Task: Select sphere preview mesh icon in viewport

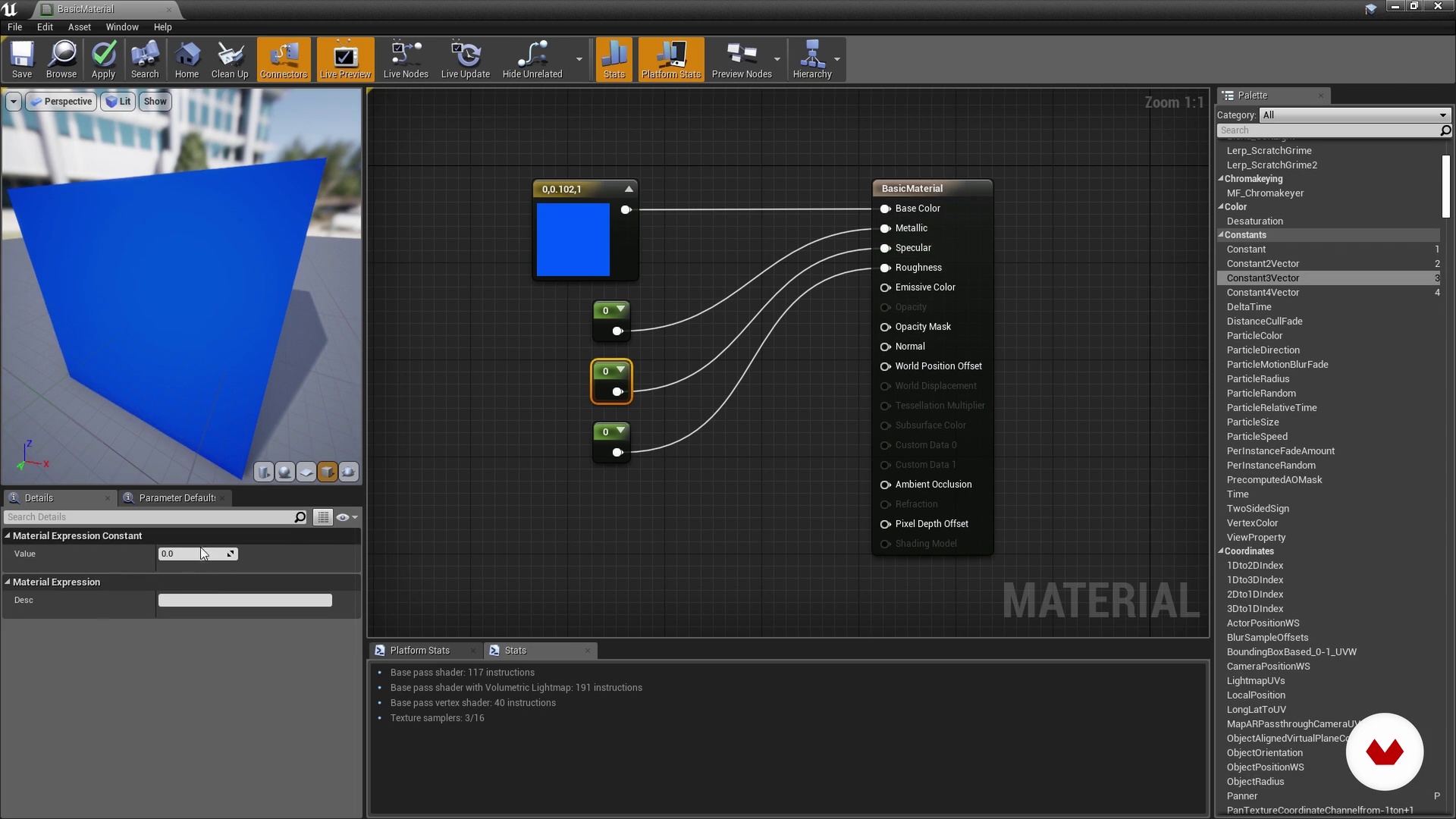Action: [285, 472]
